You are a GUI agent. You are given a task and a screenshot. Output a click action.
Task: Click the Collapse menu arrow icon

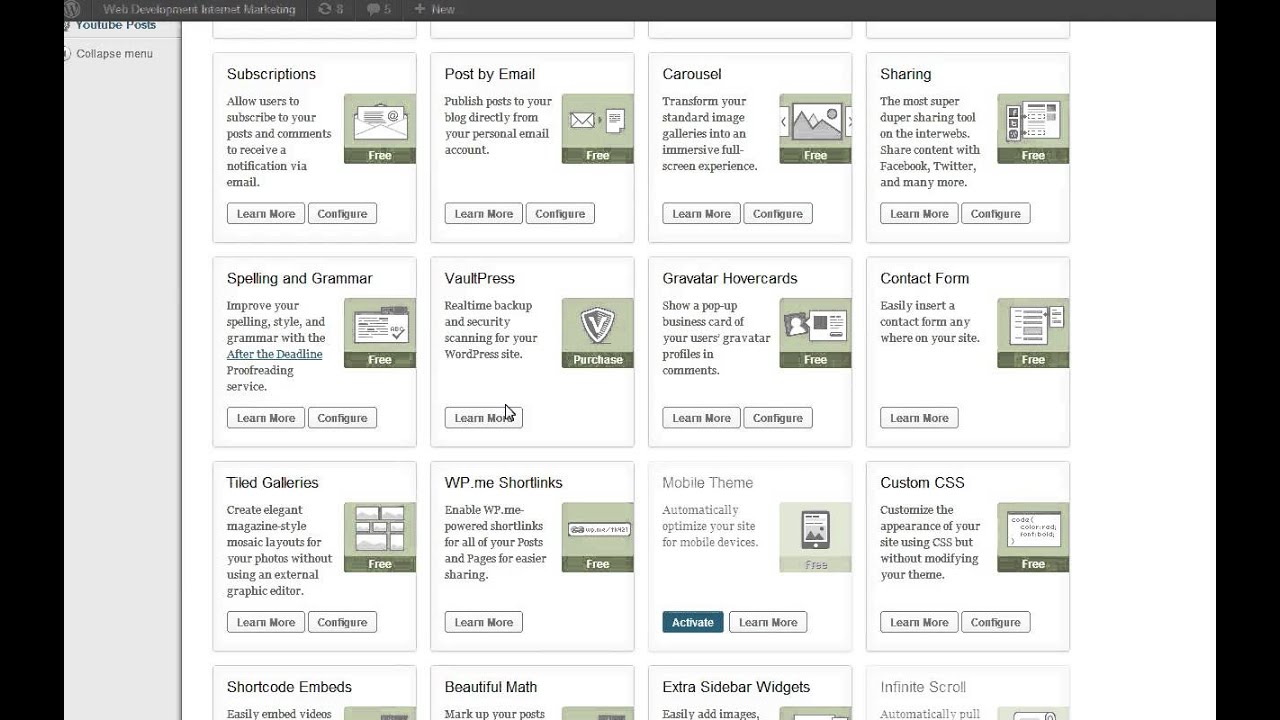(68, 54)
